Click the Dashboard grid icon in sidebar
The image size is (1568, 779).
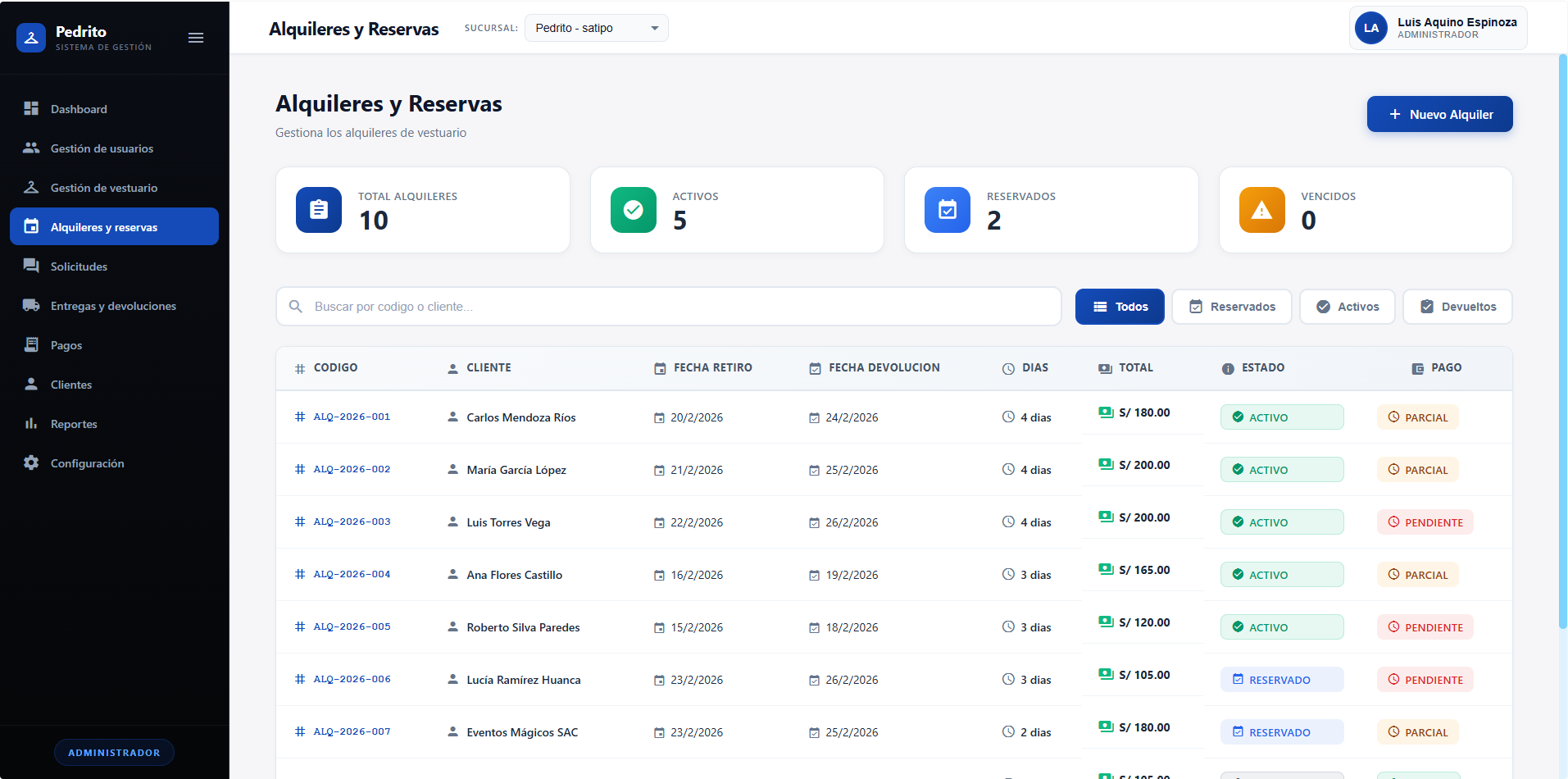tap(31, 109)
